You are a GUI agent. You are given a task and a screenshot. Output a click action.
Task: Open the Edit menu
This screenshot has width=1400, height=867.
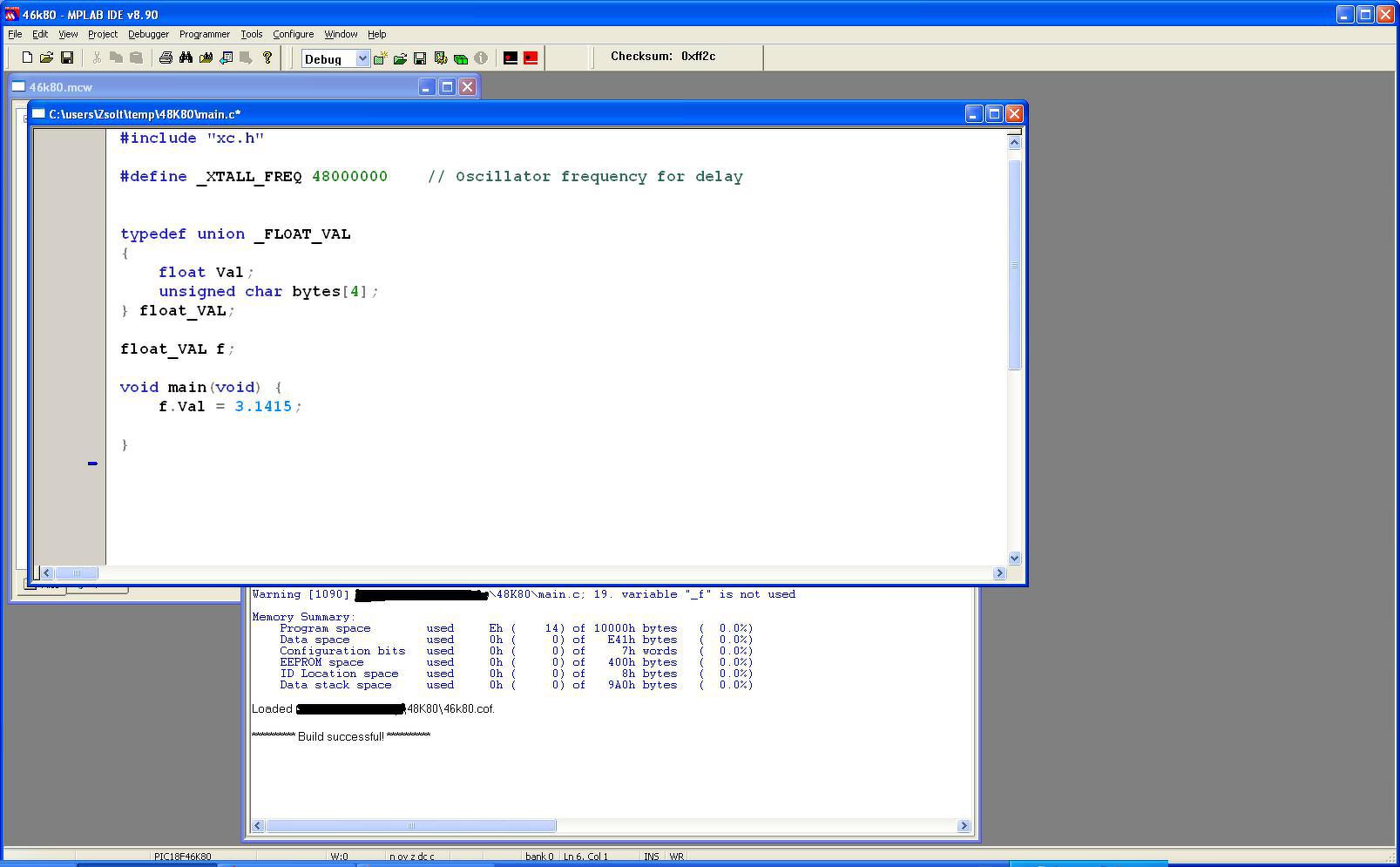(x=40, y=34)
